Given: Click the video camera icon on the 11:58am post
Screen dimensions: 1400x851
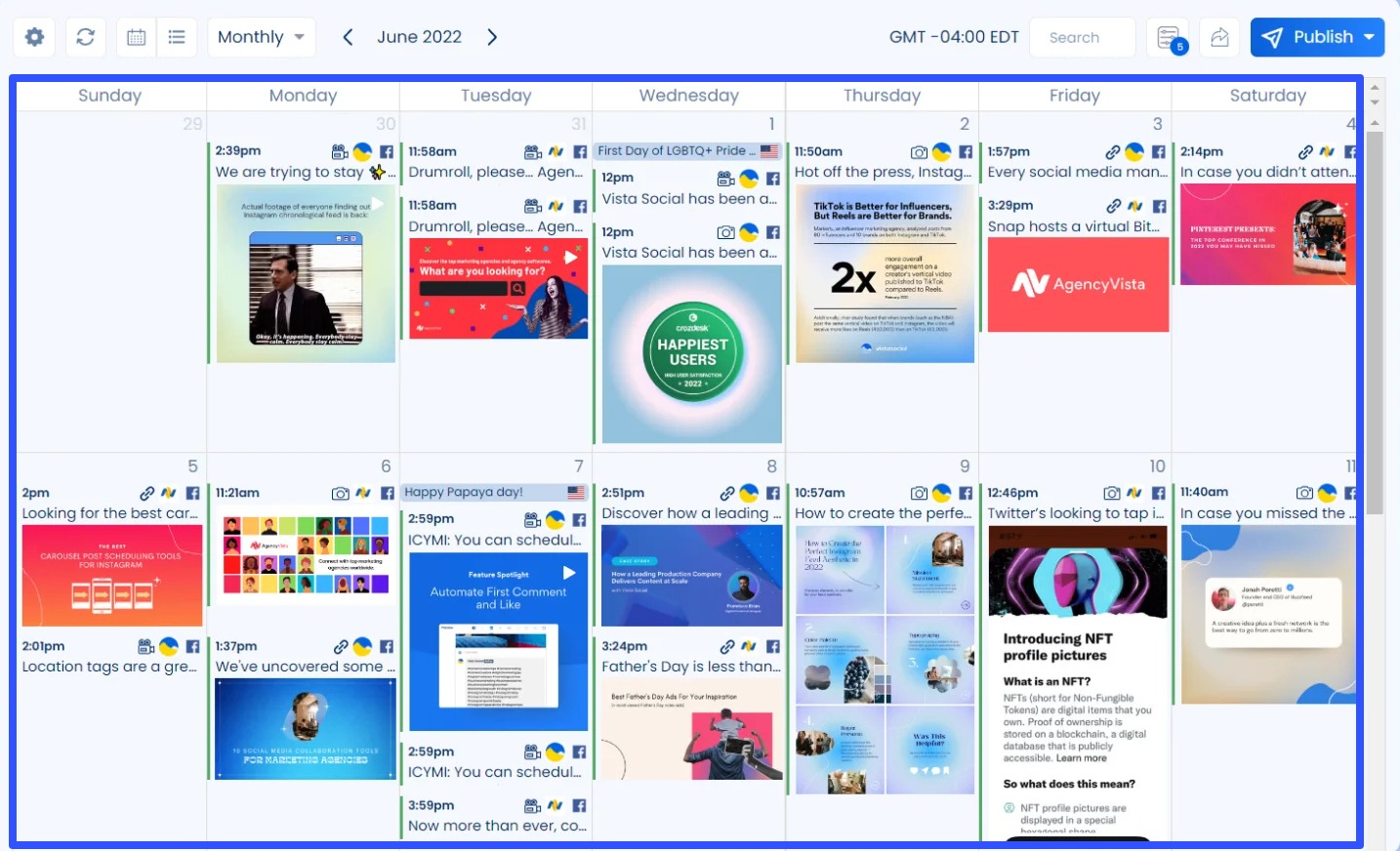Looking at the screenshot, I should (532, 151).
